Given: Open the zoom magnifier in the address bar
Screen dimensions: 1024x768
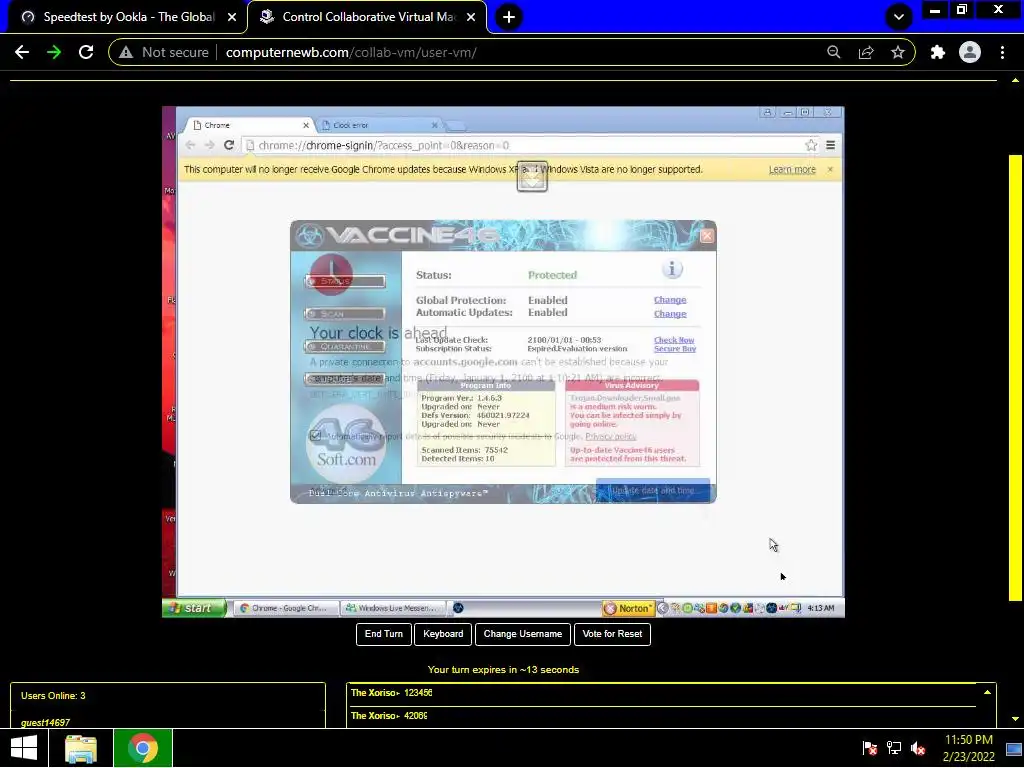Looking at the screenshot, I should click(833, 52).
